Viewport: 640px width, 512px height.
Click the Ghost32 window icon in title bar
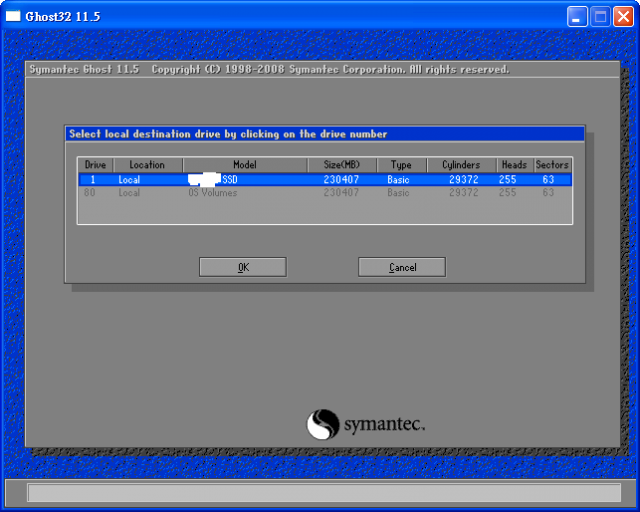click(x=13, y=16)
